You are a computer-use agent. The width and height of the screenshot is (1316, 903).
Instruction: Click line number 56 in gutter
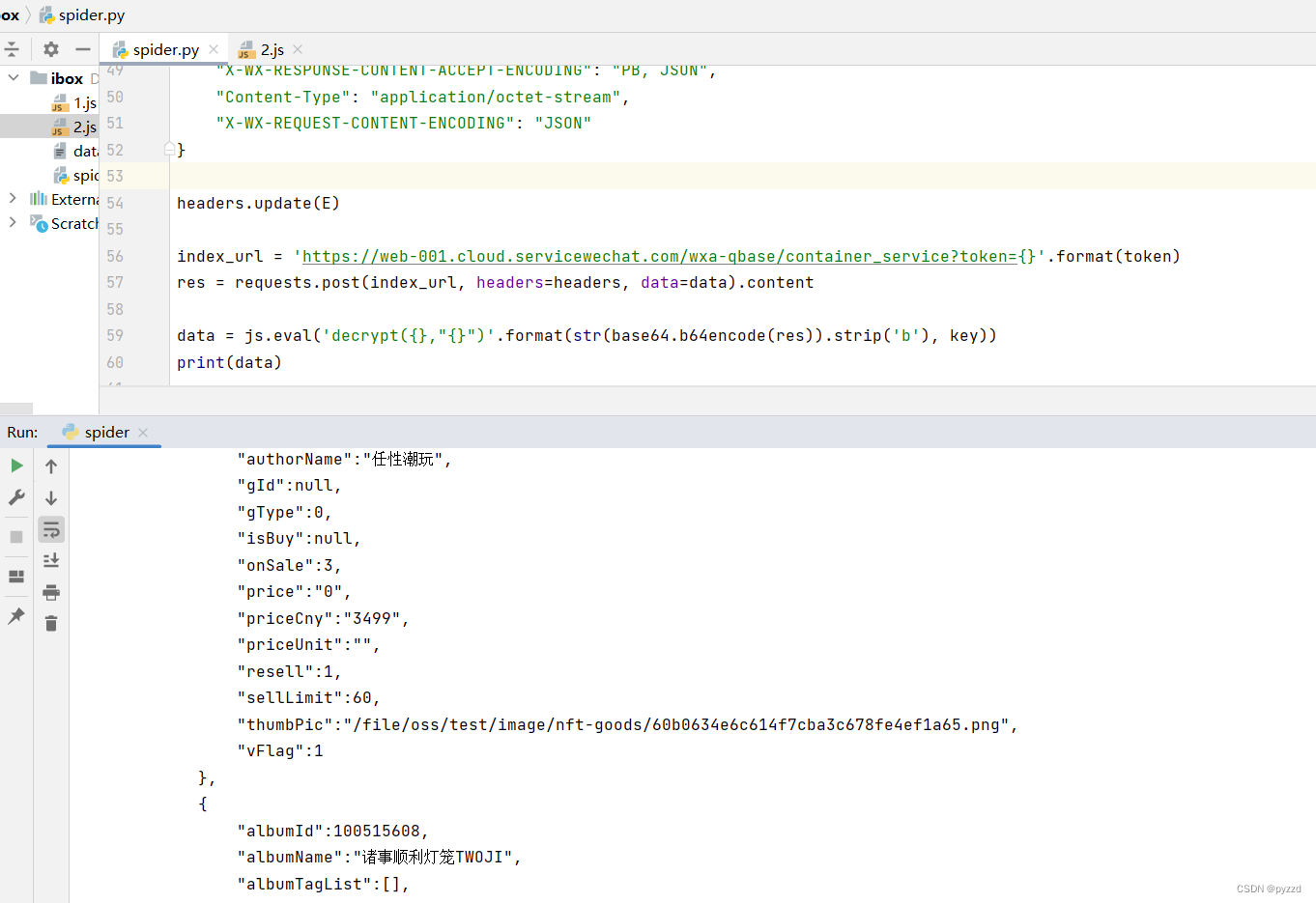pos(115,256)
